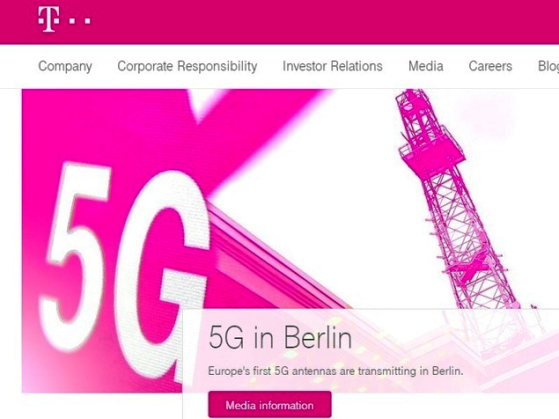Open the Company menu
The height and width of the screenshot is (419, 559).
[x=65, y=66]
